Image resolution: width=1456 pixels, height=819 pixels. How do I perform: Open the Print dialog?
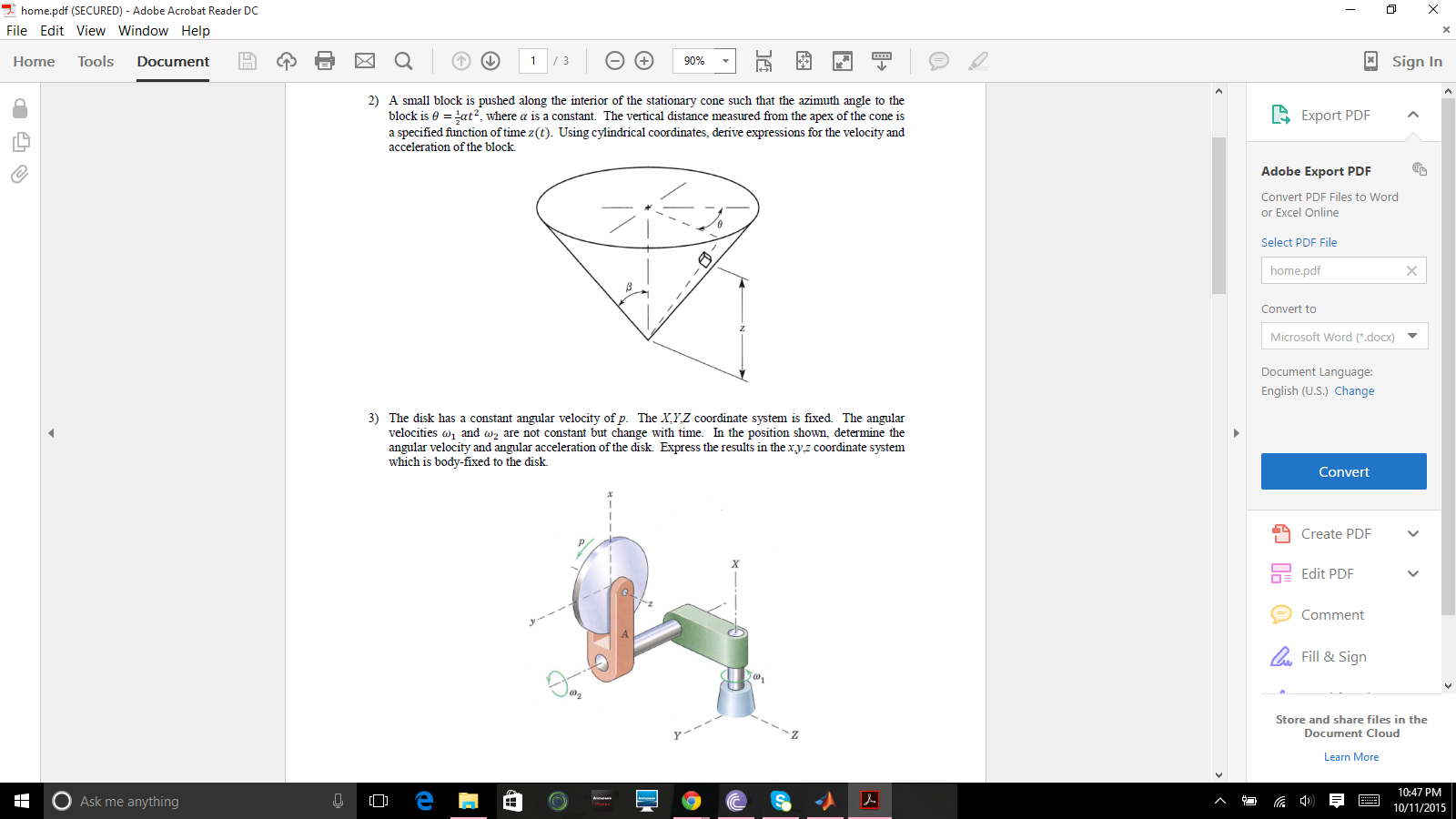tap(325, 61)
